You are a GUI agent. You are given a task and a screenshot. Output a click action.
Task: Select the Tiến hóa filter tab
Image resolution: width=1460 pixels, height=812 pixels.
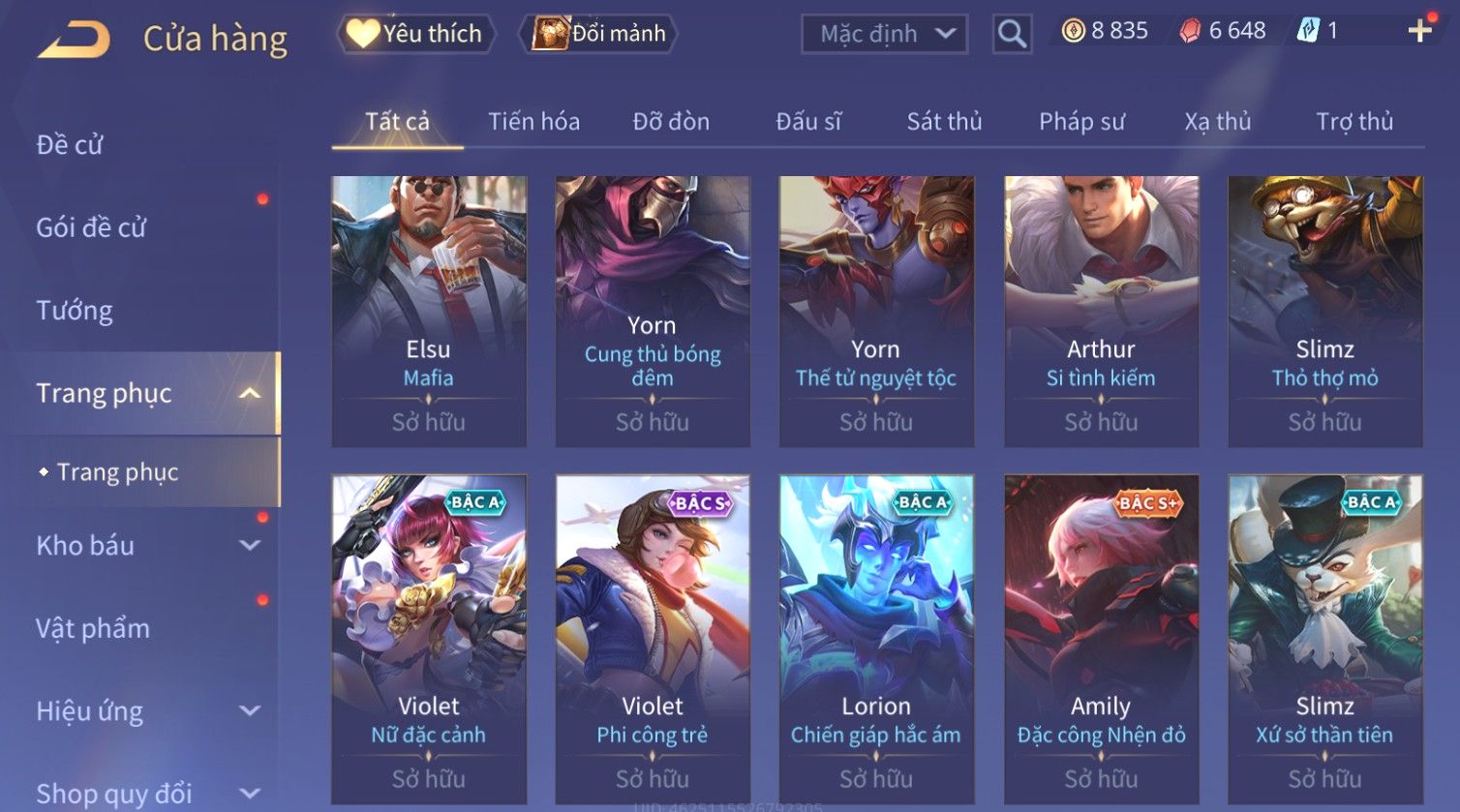click(533, 122)
